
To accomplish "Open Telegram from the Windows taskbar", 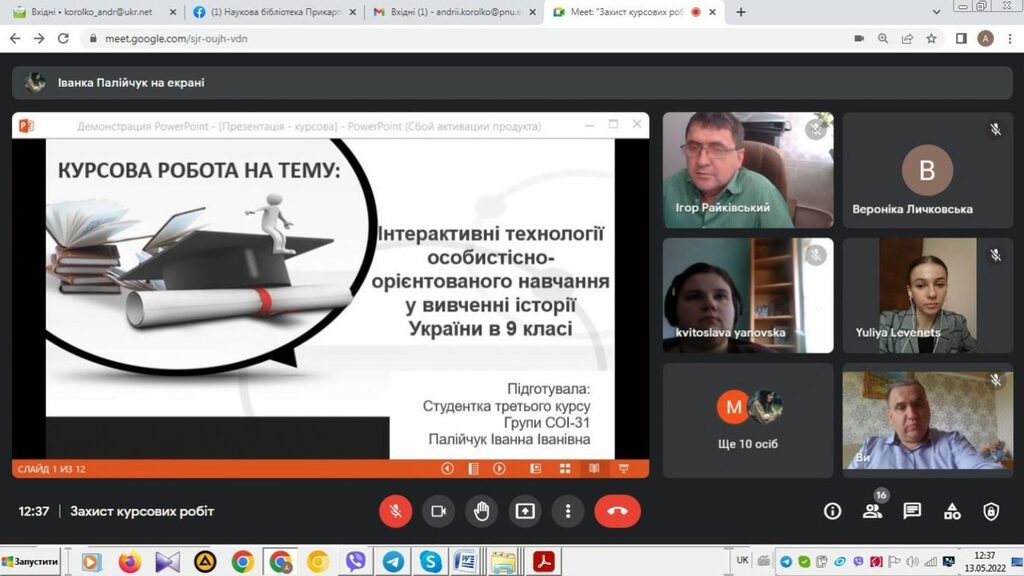I will pyautogui.click(x=393, y=562).
